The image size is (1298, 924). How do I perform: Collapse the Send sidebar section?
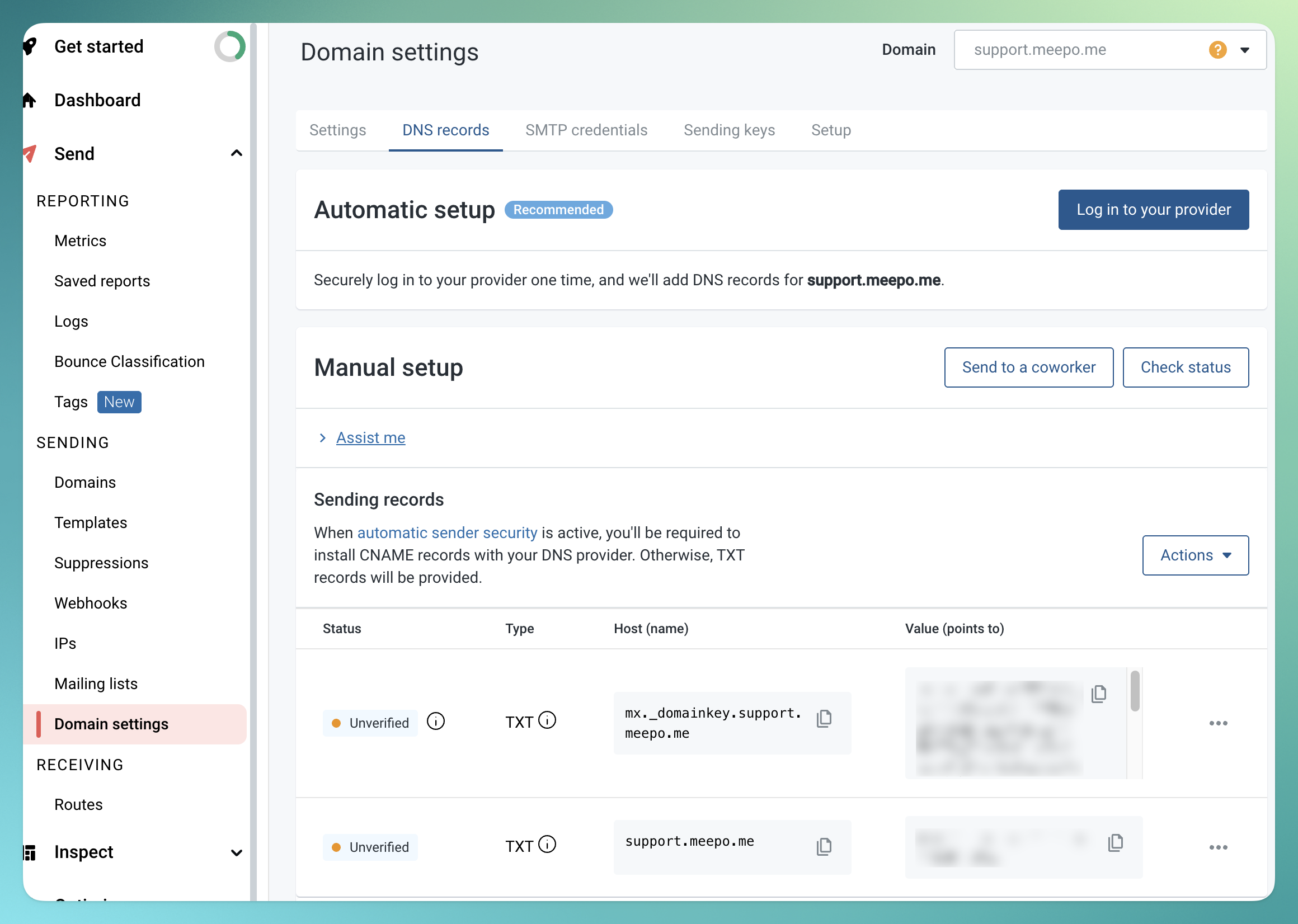click(x=236, y=154)
